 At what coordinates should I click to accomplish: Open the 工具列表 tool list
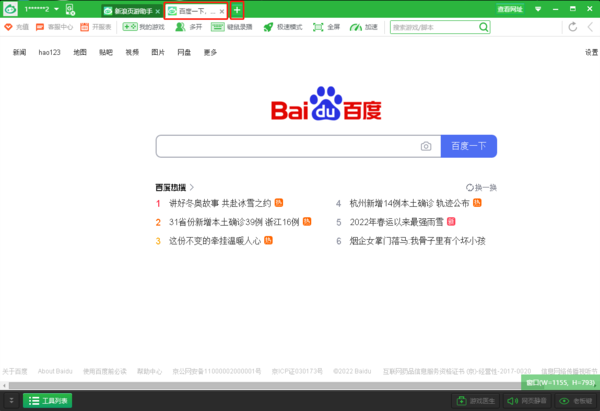point(48,401)
